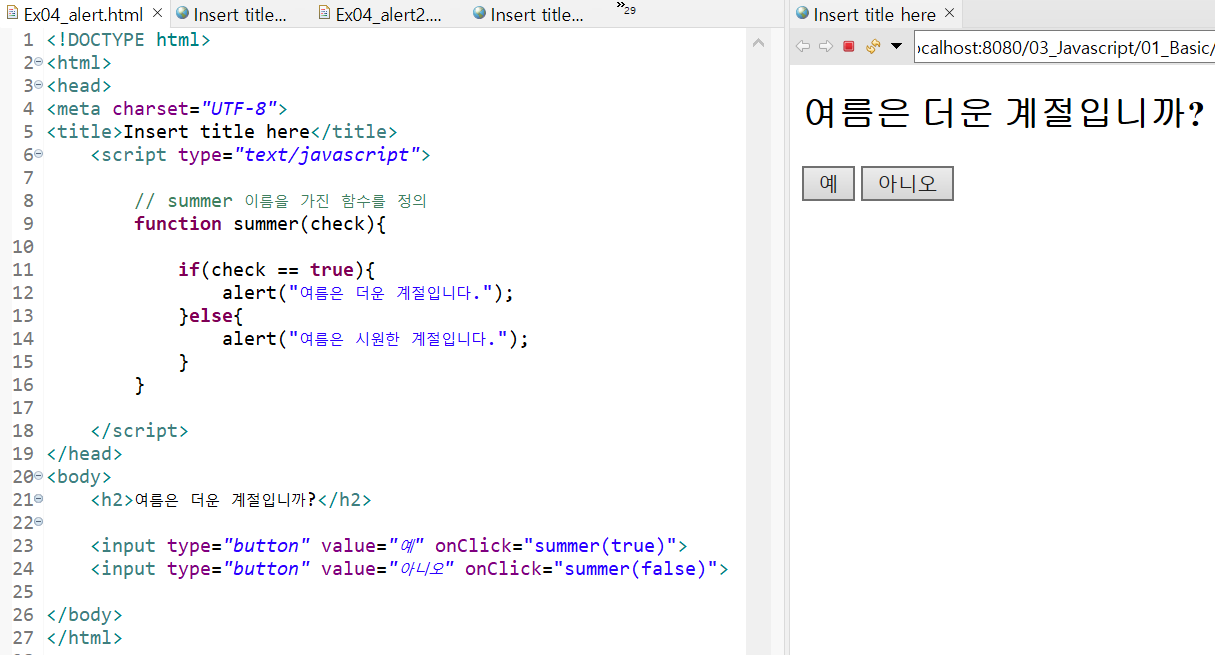Click the </html> closing tag line
The width and height of the screenshot is (1215, 655).
coord(84,638)
